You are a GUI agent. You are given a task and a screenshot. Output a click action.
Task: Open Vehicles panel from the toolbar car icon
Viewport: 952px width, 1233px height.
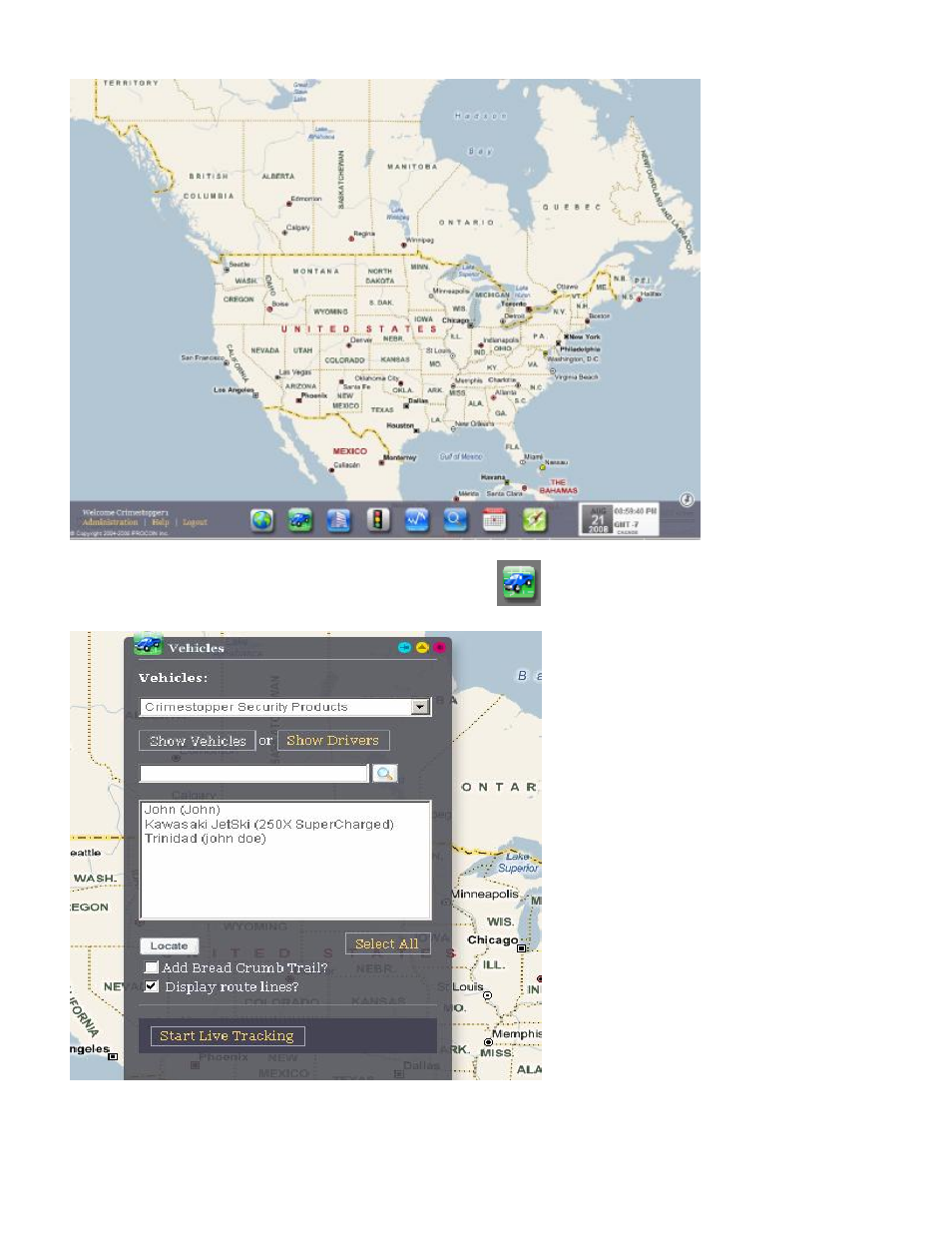[300, 519]
